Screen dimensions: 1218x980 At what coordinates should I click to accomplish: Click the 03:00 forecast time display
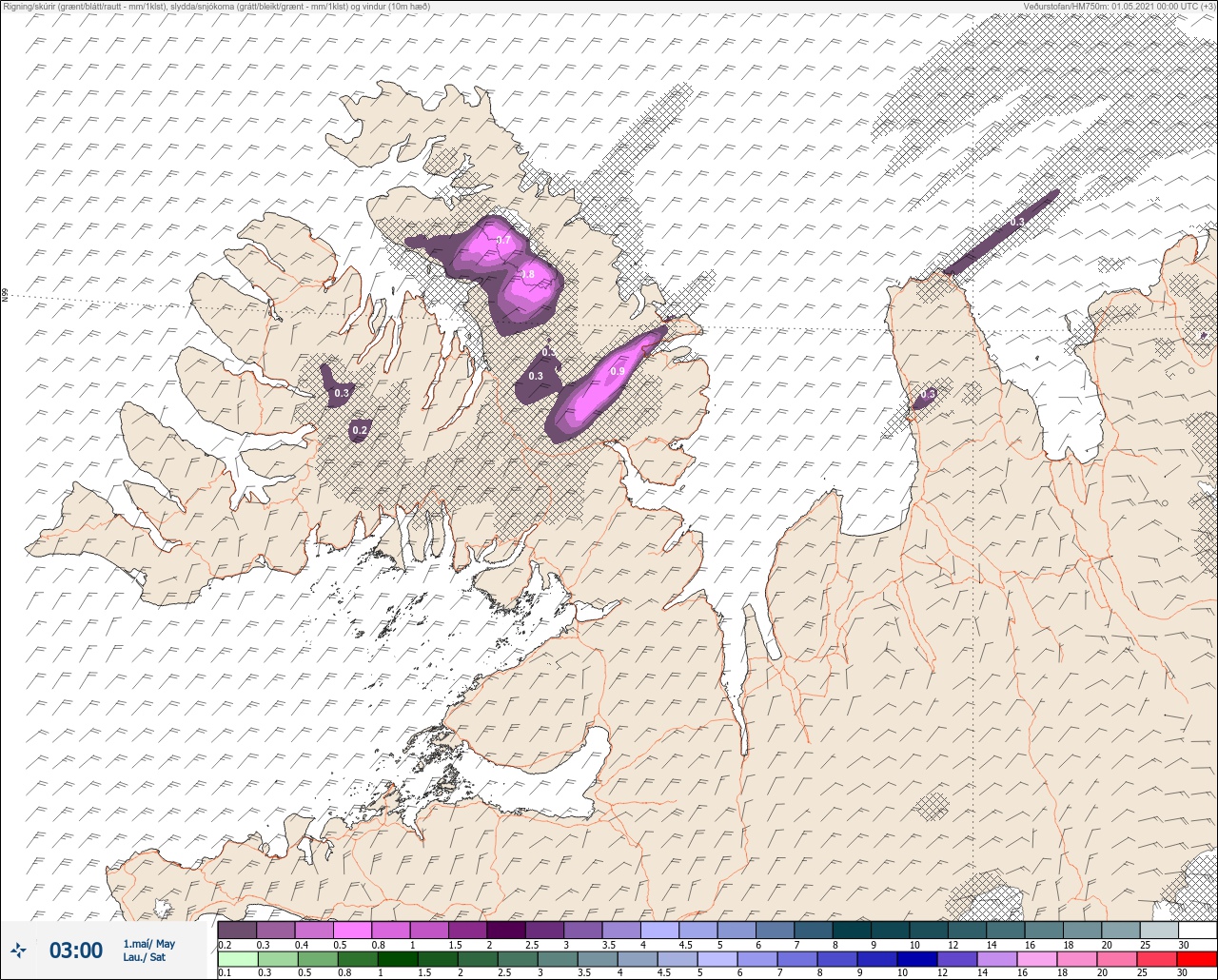76,950
